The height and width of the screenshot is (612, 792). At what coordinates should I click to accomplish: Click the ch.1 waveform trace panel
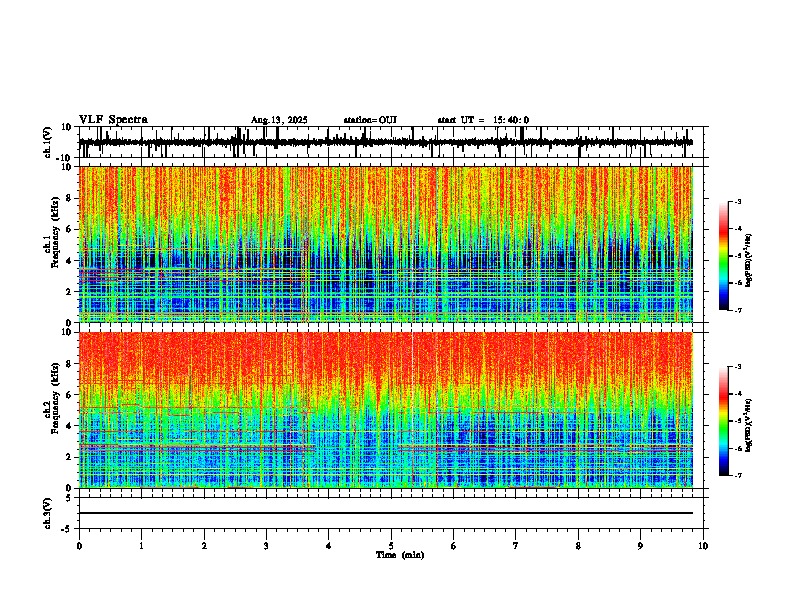(391, 142)
